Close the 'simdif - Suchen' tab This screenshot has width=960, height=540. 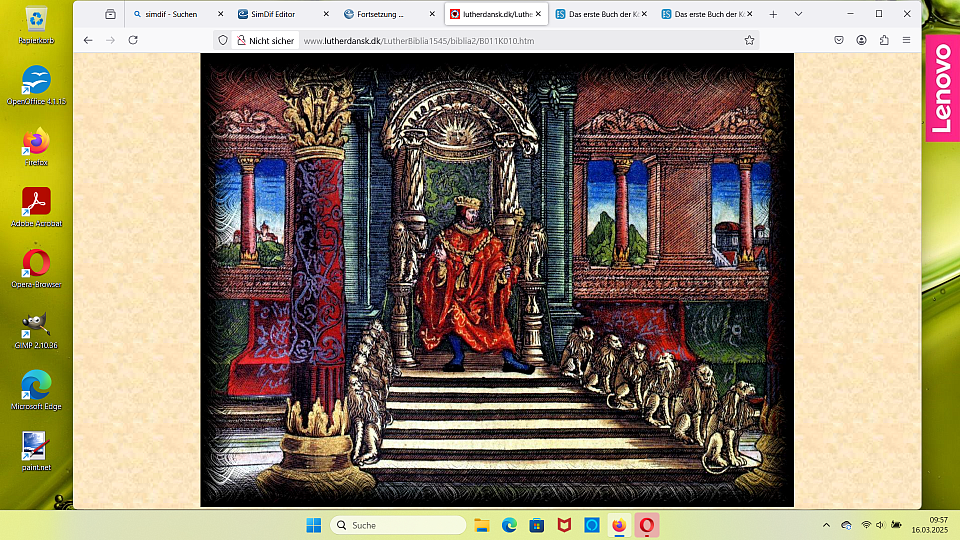220,14
